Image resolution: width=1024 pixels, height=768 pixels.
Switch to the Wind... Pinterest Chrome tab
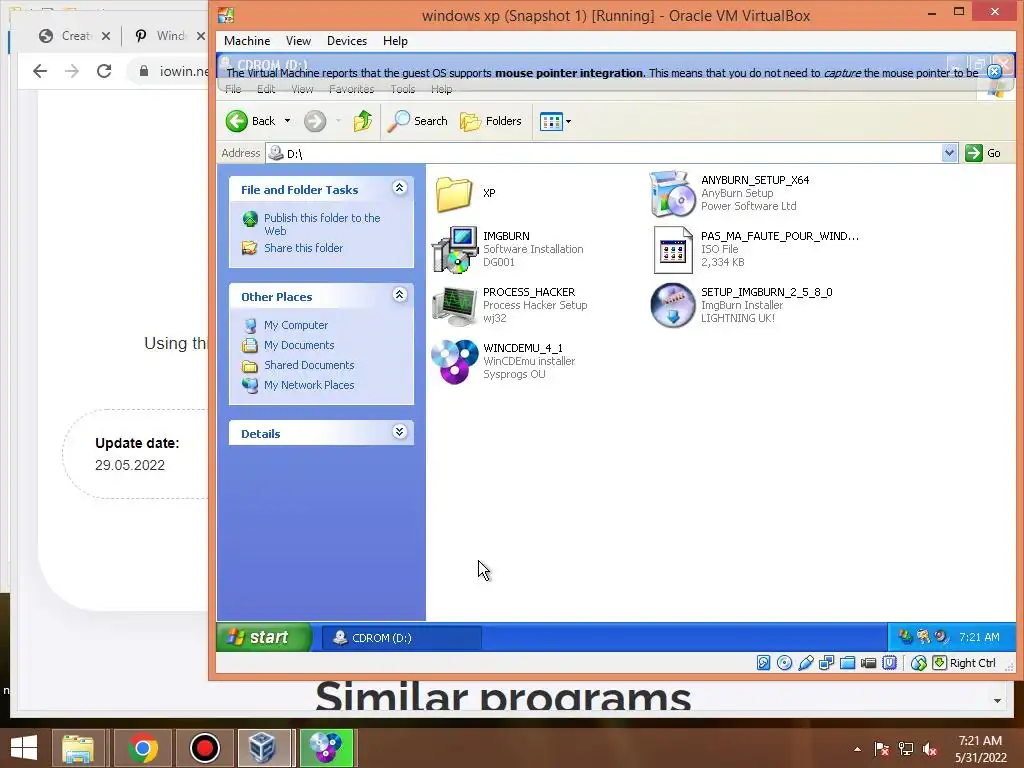(x=163, y=36)
